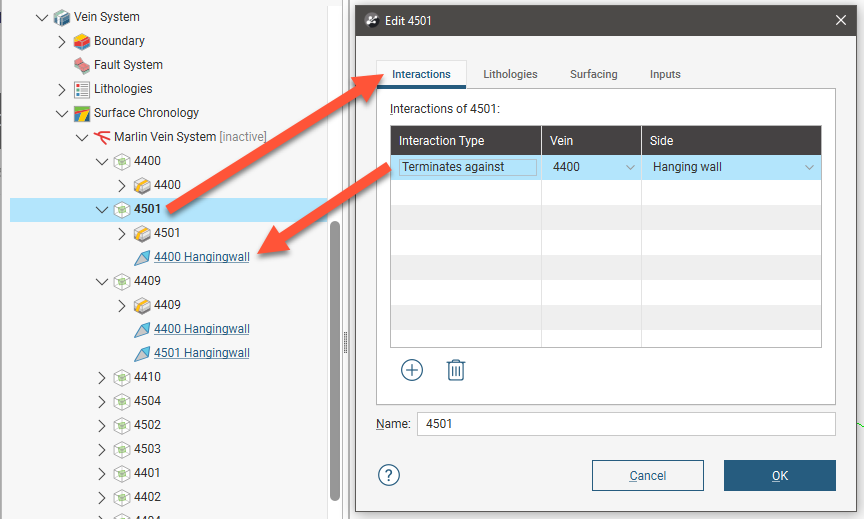Switch to the Surfacing tab
Screen dimensions: 864x519
click(x=593, y=74)
